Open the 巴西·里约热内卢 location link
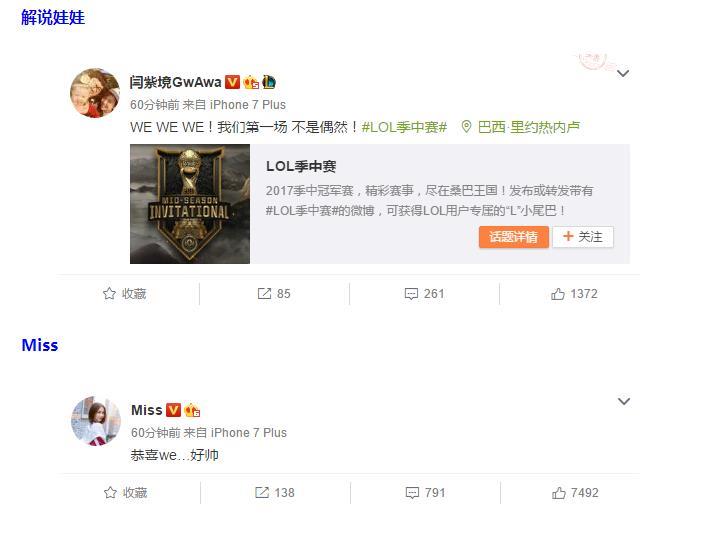Image resolution: width=707 pixels, height=535 pixels. tap(528, 127)
